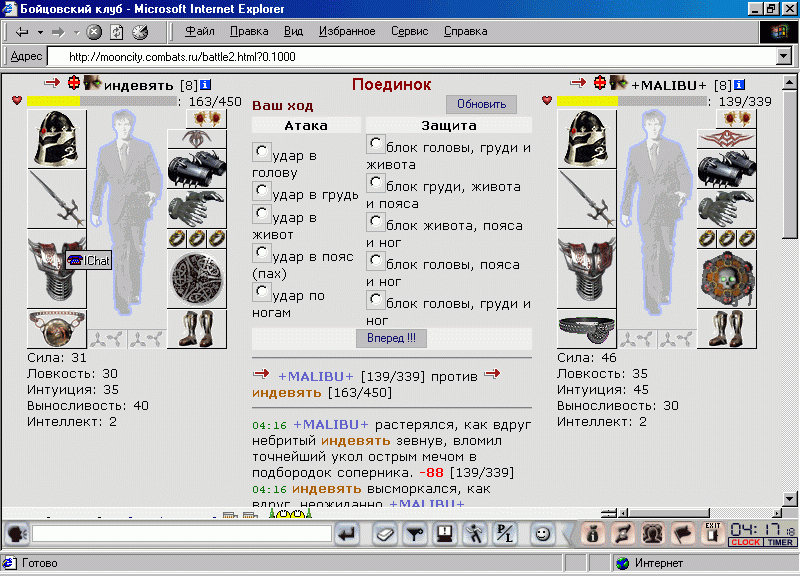Select 'блок головы, груди и живота'

coord(376,143)
